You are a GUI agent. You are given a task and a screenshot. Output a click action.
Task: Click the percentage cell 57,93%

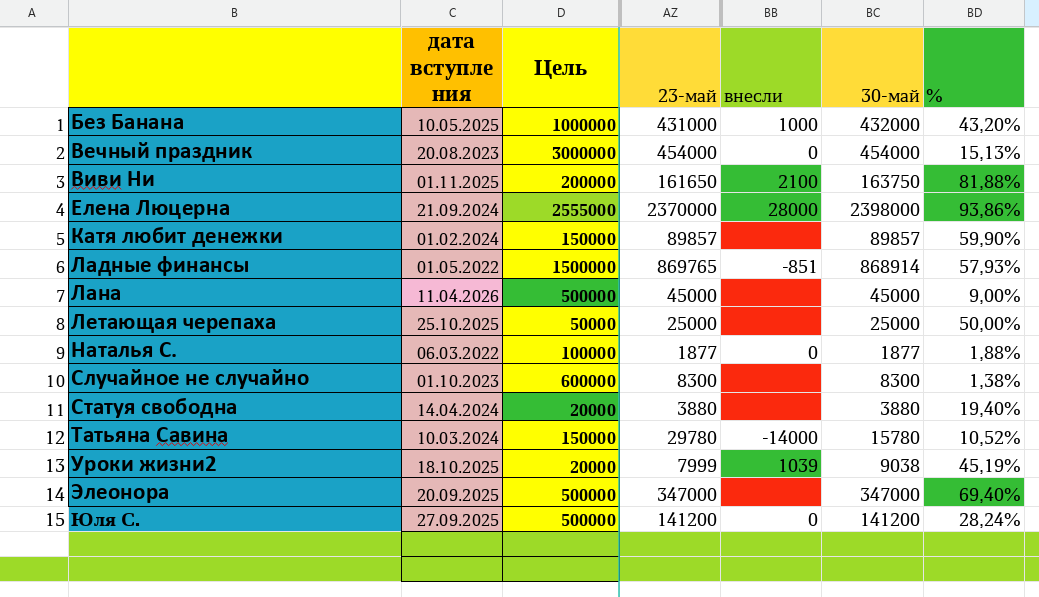pyautogui.click(x=974, y=264)
